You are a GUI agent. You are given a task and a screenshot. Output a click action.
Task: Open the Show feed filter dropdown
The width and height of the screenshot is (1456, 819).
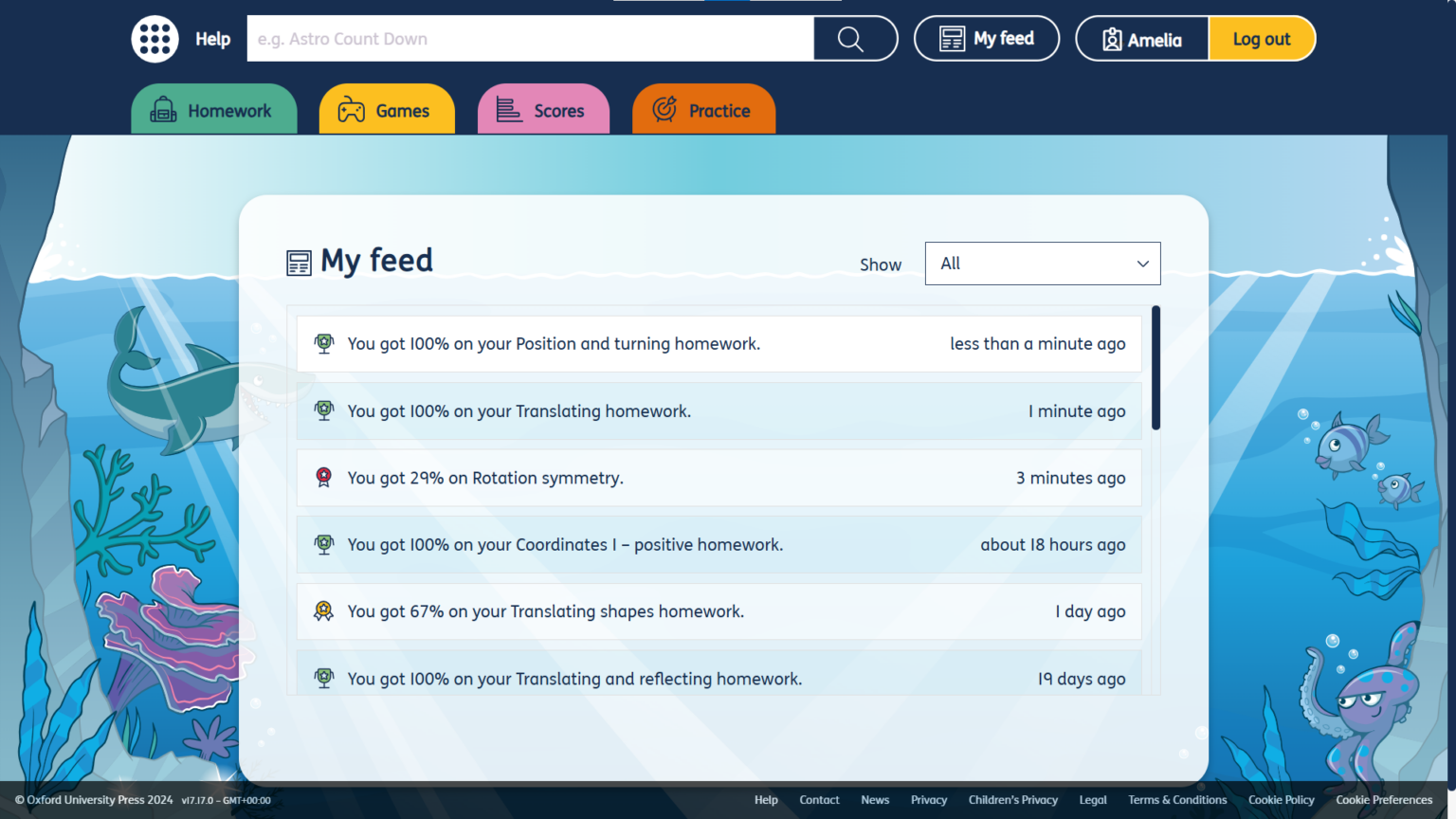[1043, 263]
